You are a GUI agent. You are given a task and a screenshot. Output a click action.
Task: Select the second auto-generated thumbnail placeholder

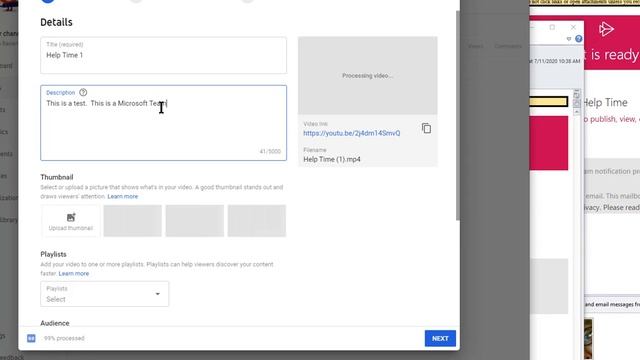(x=195, y=221)
